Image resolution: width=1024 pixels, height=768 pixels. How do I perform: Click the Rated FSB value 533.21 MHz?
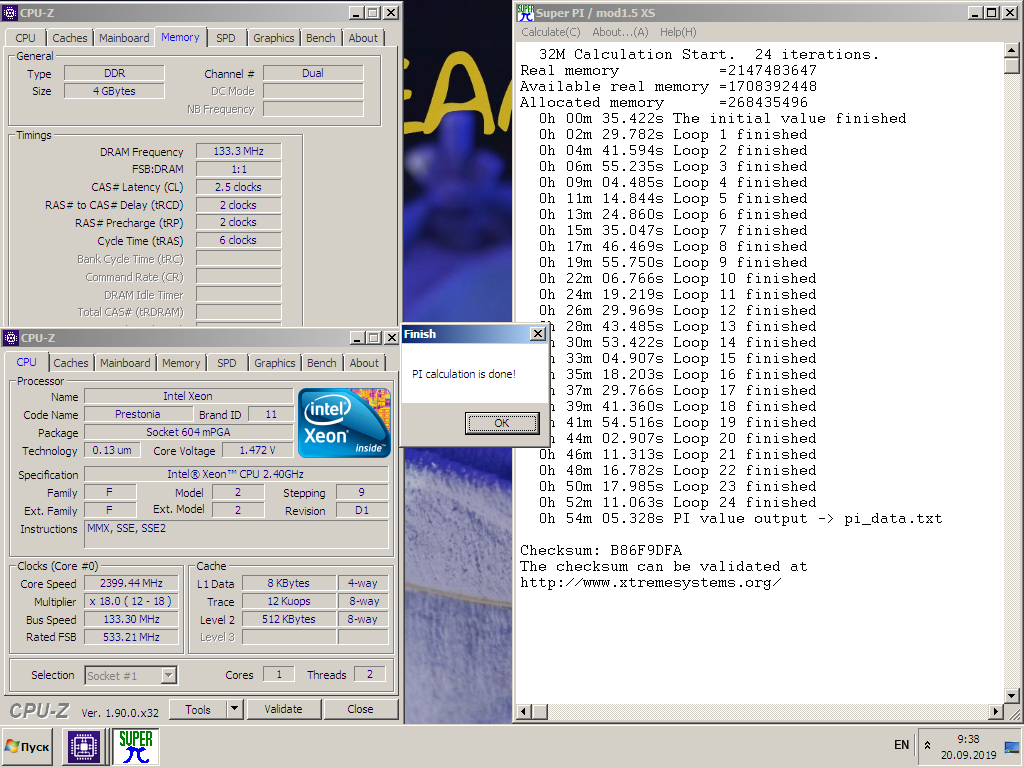(x=131, y=637)
